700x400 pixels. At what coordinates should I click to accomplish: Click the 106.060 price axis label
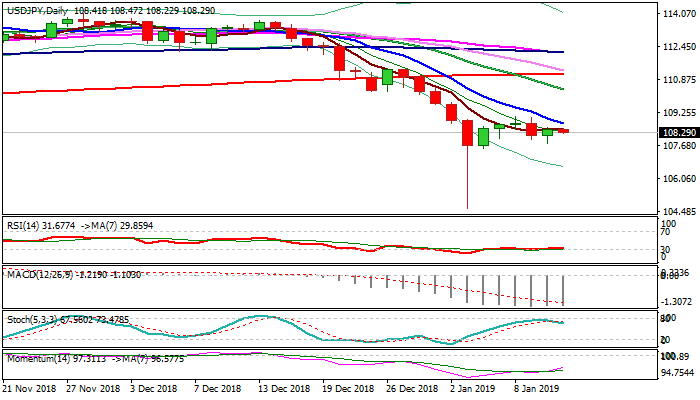coord(679,179)
